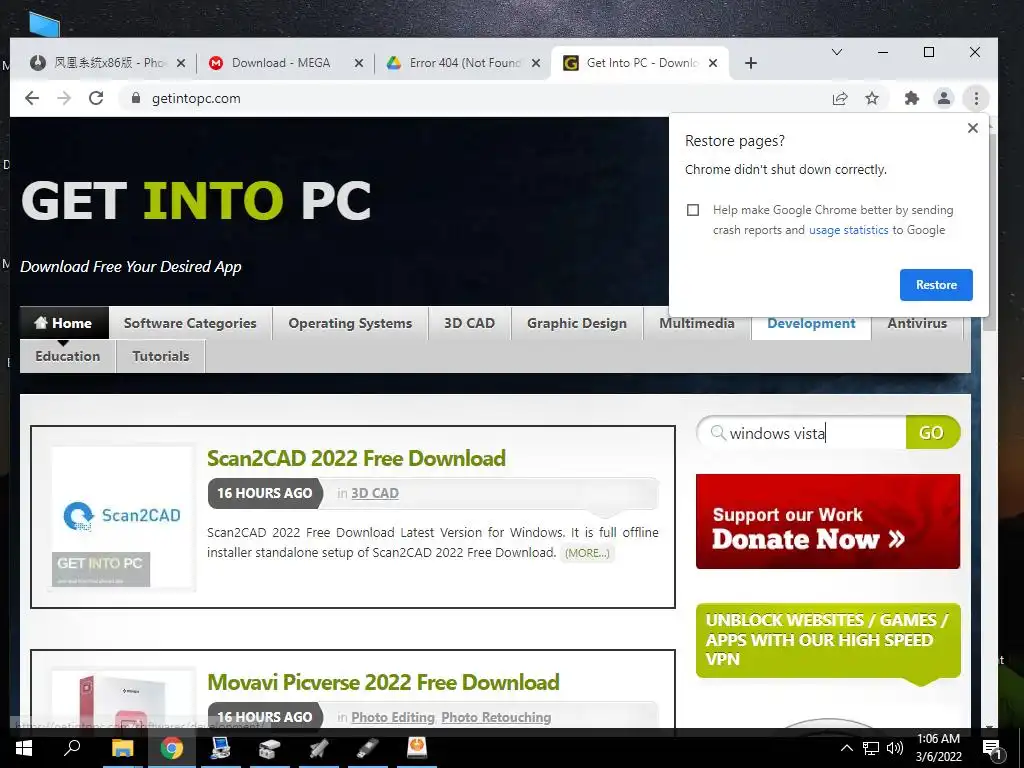Open the tab search chevron

point(837,52)
